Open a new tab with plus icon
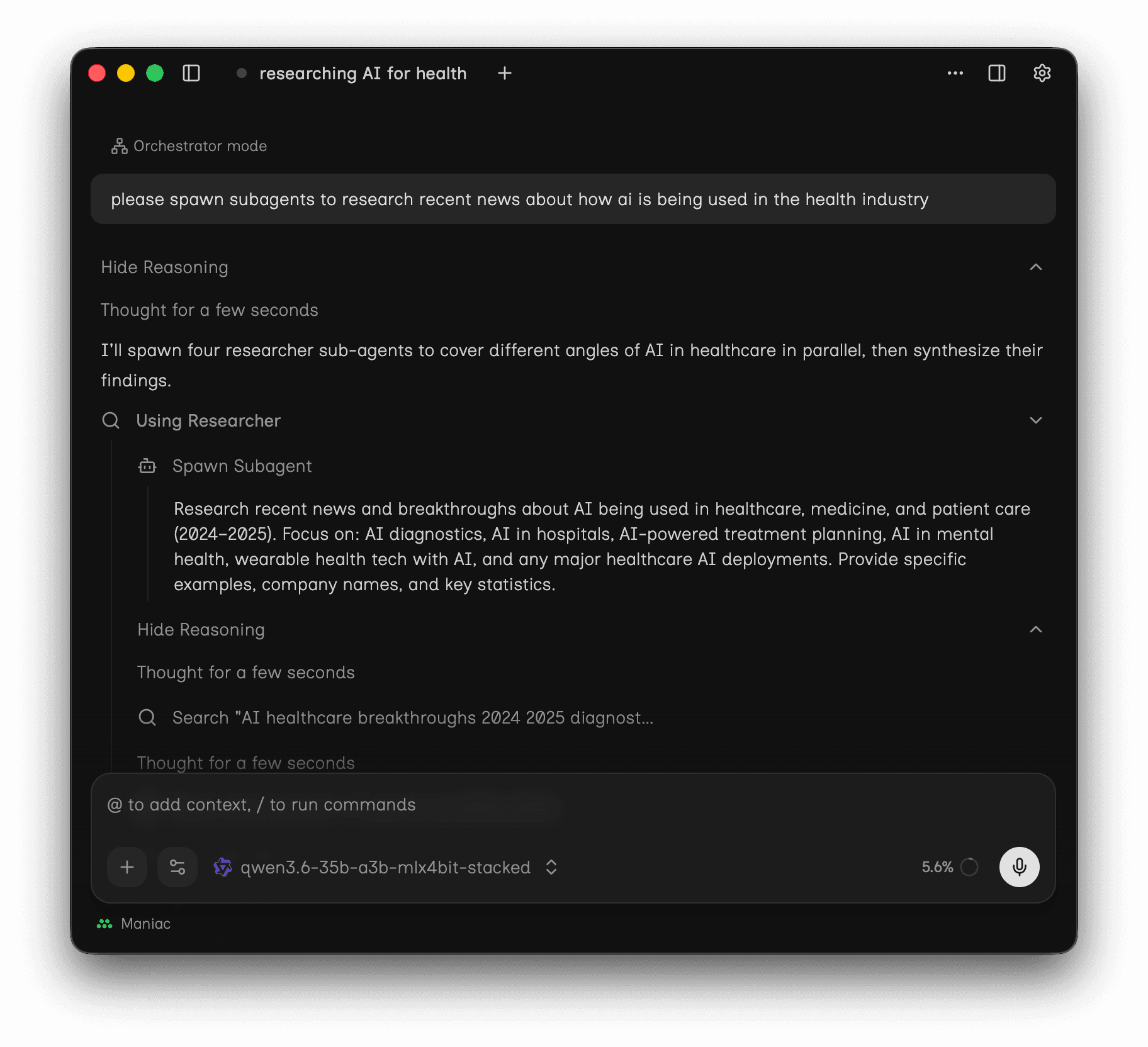This screenshot has height=1047, width=1148. pos(504,74)
